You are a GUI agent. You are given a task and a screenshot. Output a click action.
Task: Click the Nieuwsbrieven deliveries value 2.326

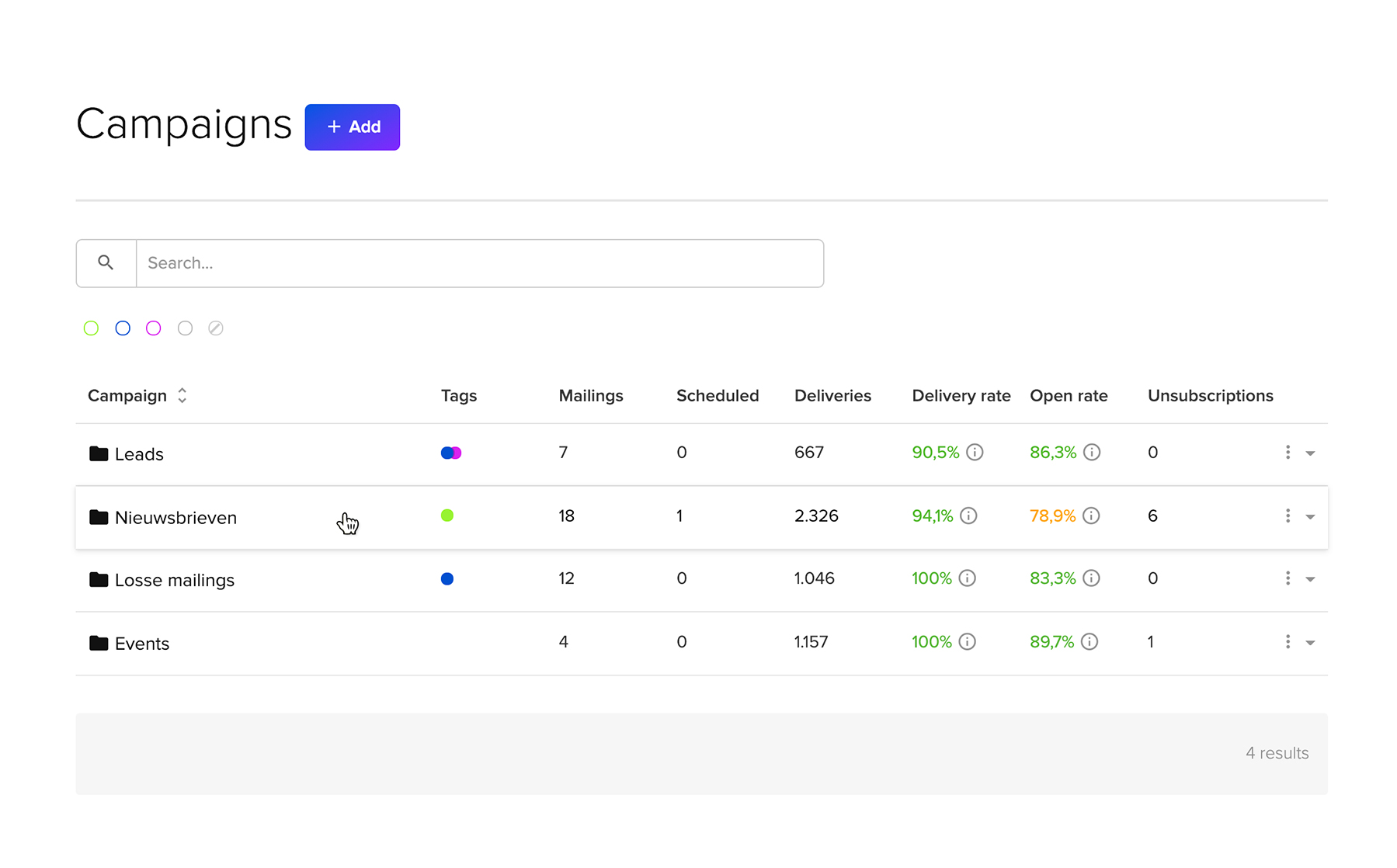pos(816,516)
